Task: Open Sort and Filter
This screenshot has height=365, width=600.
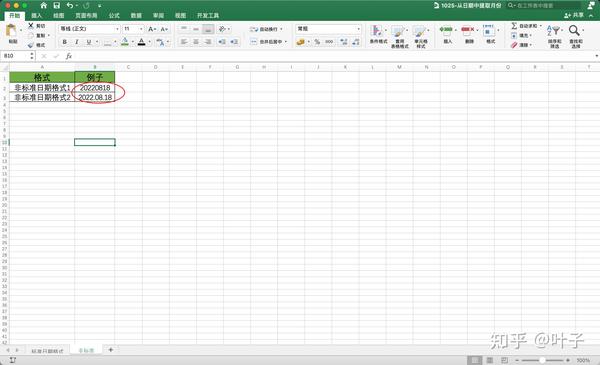Action: click(554, 36)
